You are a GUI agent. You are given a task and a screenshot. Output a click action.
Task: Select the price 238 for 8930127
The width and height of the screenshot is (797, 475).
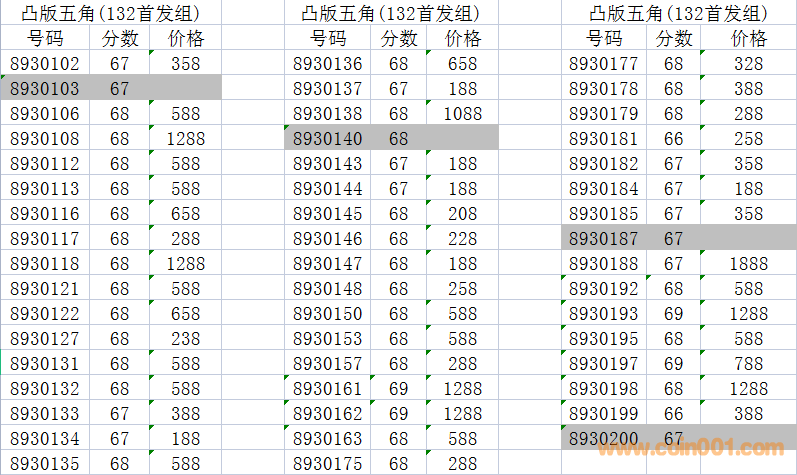(185, 339)
